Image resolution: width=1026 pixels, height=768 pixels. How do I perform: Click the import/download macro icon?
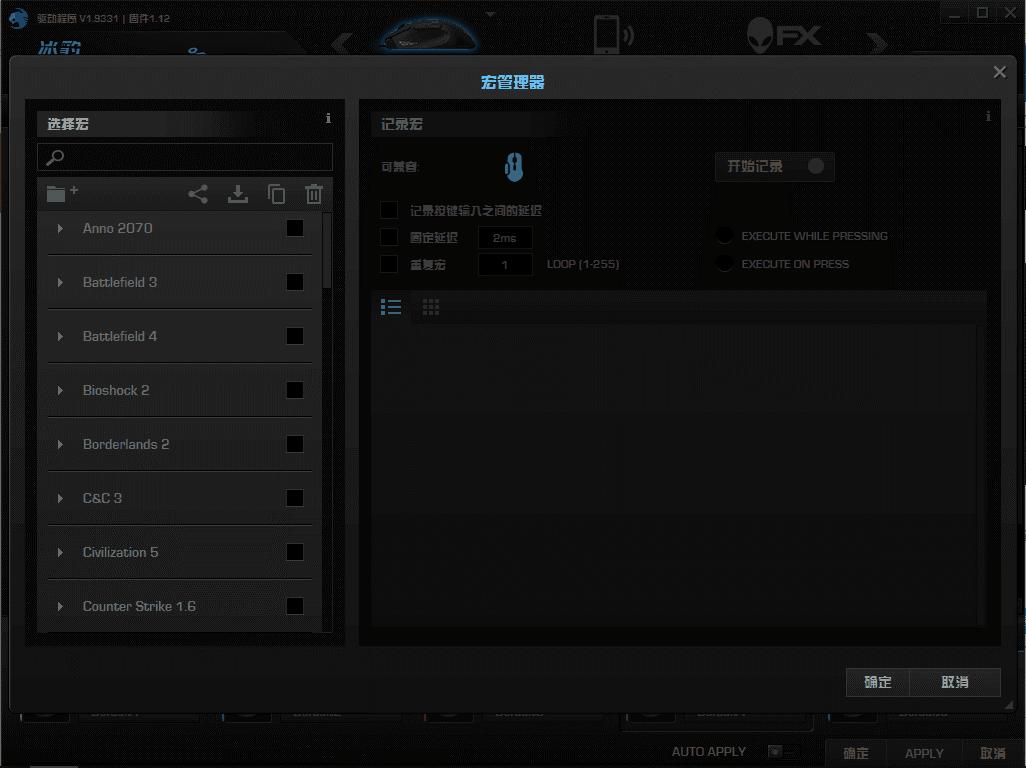238,194
